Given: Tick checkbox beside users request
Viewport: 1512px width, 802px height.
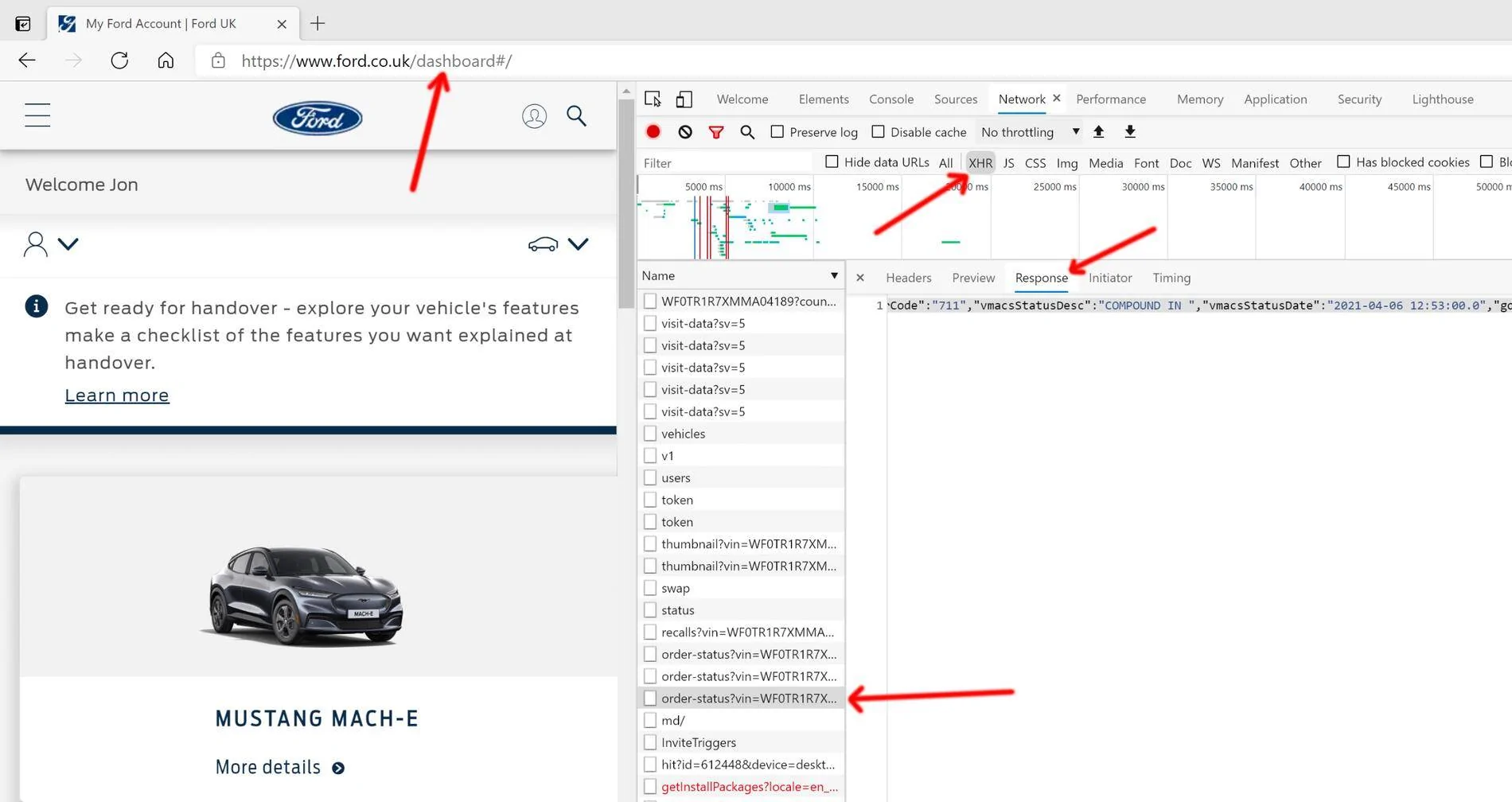Looking at the screenshot, I should pyautogui.click(x=650, y=477).
